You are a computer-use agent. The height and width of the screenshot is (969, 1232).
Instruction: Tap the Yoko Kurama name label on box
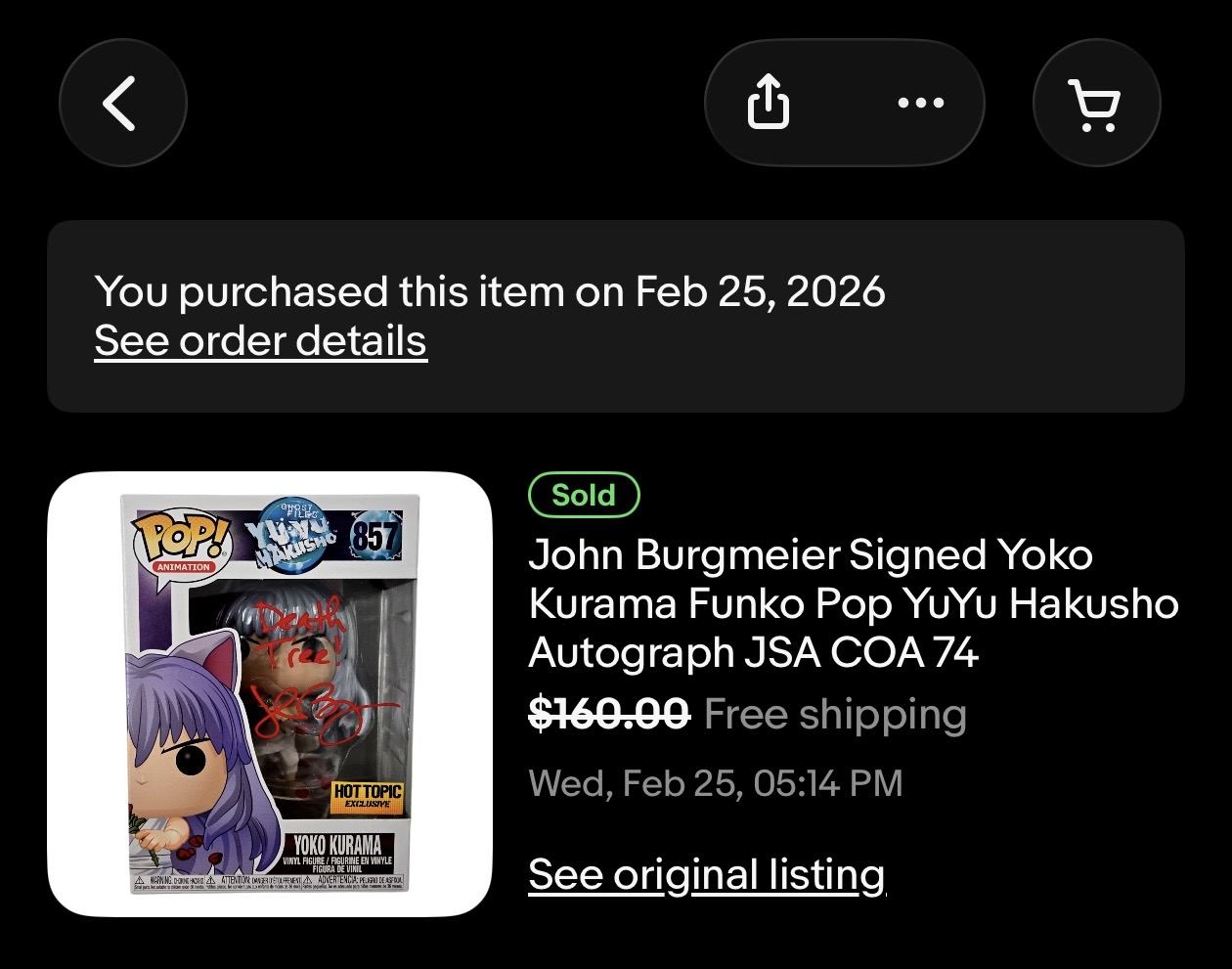coord(337,845)
